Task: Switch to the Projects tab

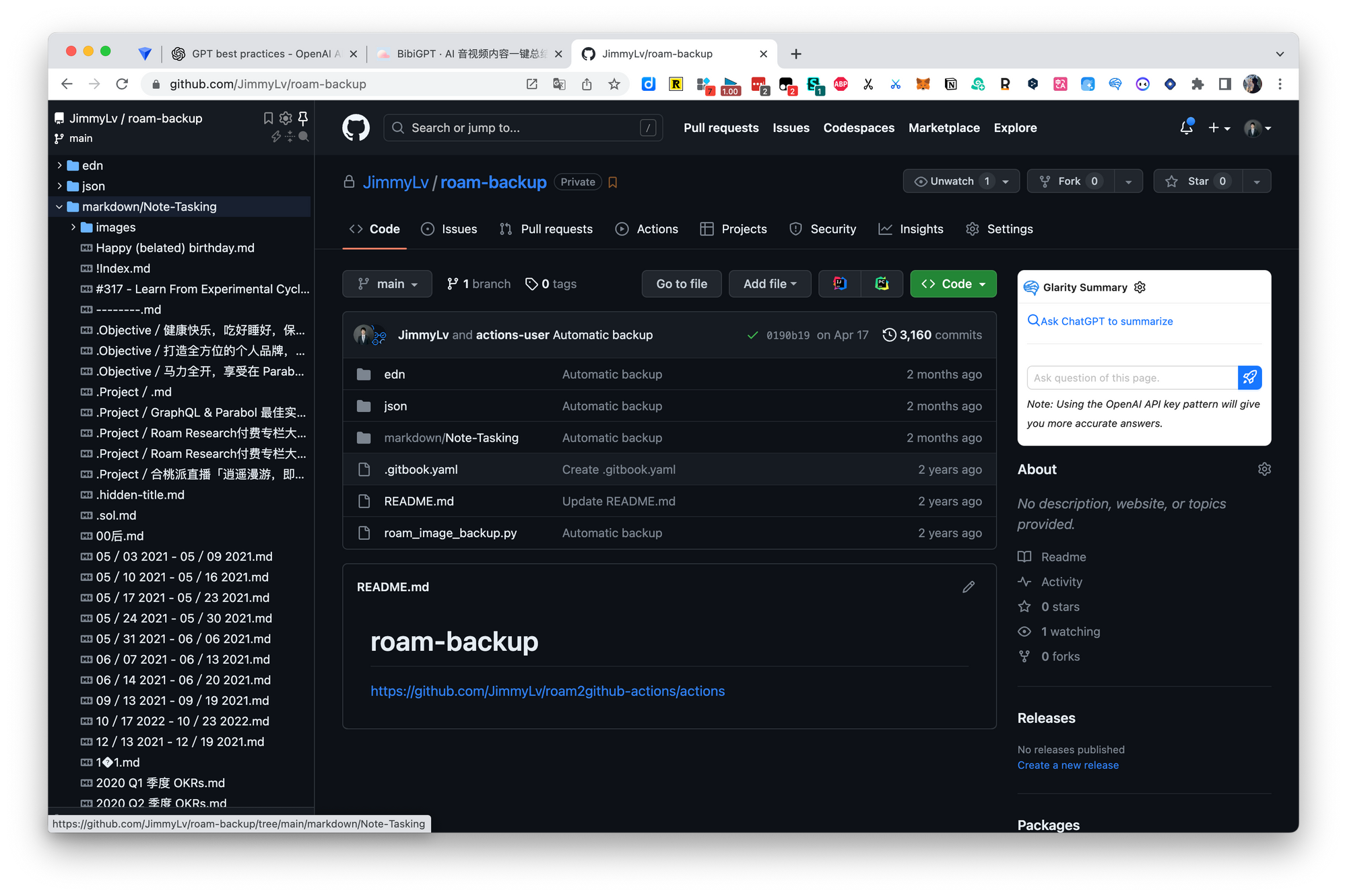Action: pyautogui.click(x=733, y=229)
